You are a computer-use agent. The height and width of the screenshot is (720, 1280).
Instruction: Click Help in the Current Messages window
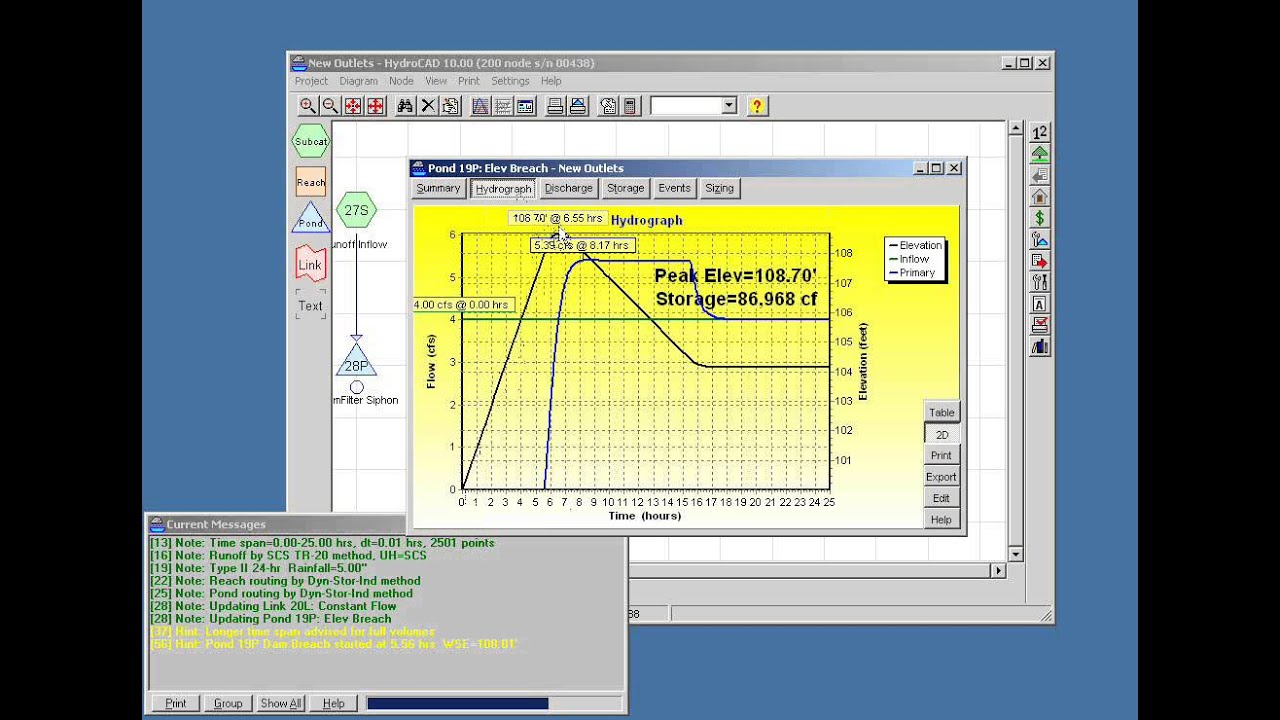(333, 703)
